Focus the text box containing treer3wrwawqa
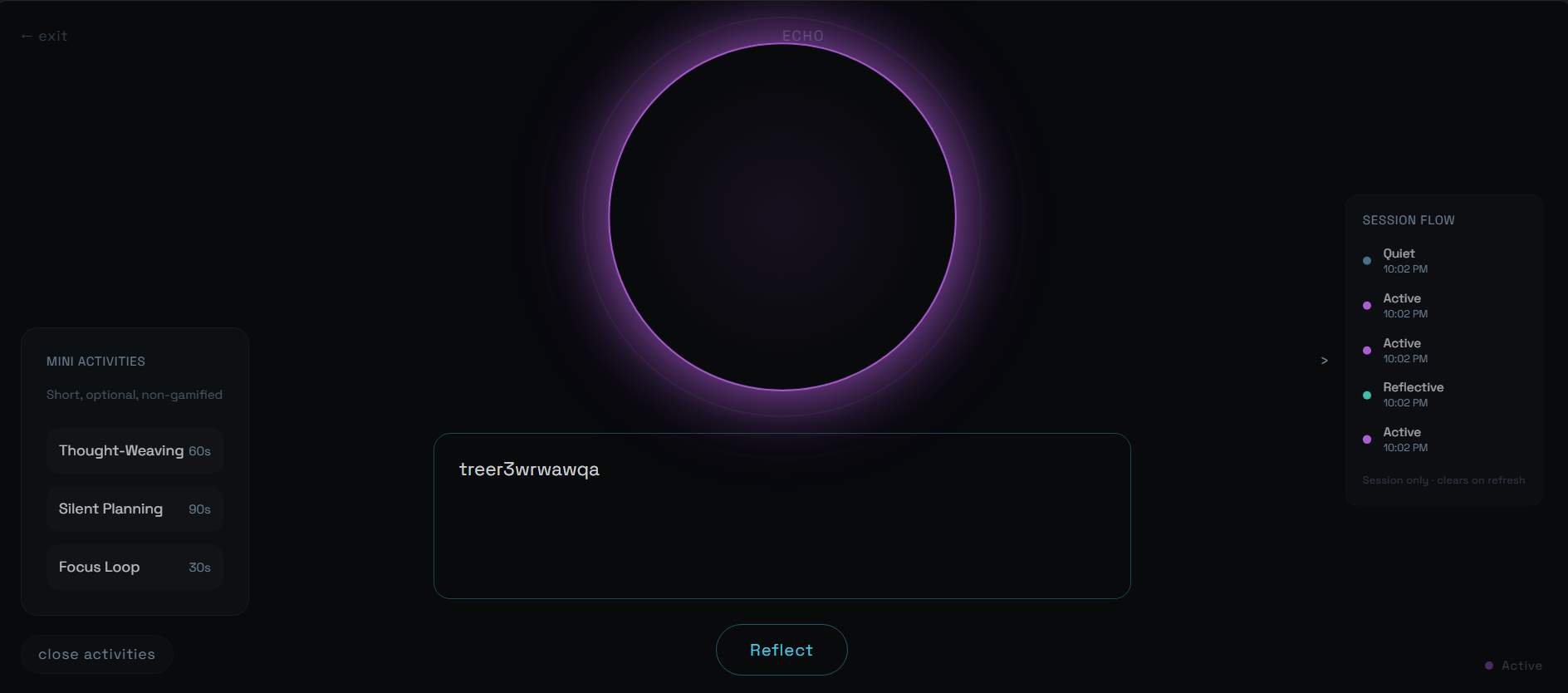This screenshot has height=693, width=1568. 782,516
